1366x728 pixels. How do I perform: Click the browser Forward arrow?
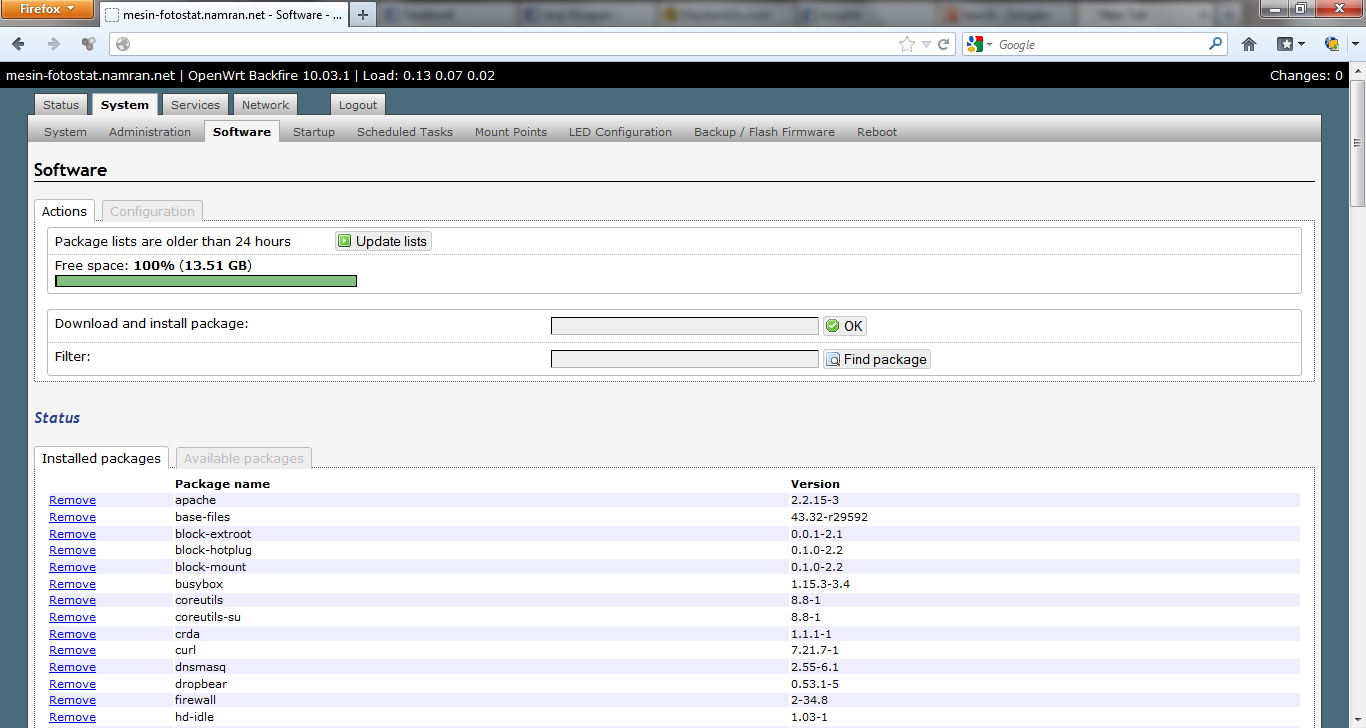click(x=54, y=44)
